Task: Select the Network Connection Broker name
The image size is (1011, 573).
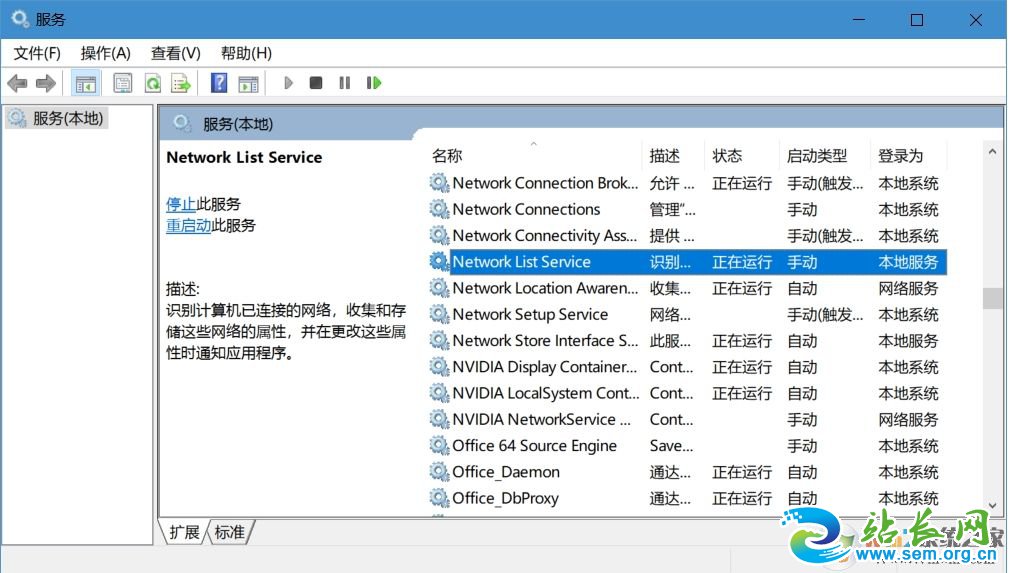Action: tap(545, 183)
